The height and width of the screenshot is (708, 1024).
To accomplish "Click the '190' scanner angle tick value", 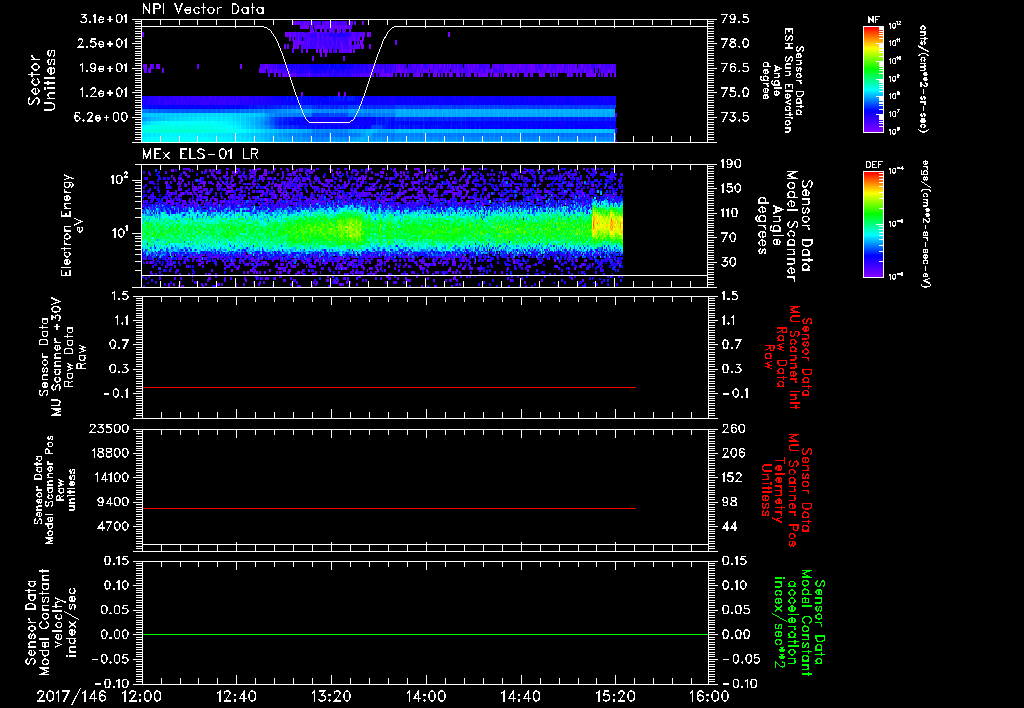I will coord(732,164).
